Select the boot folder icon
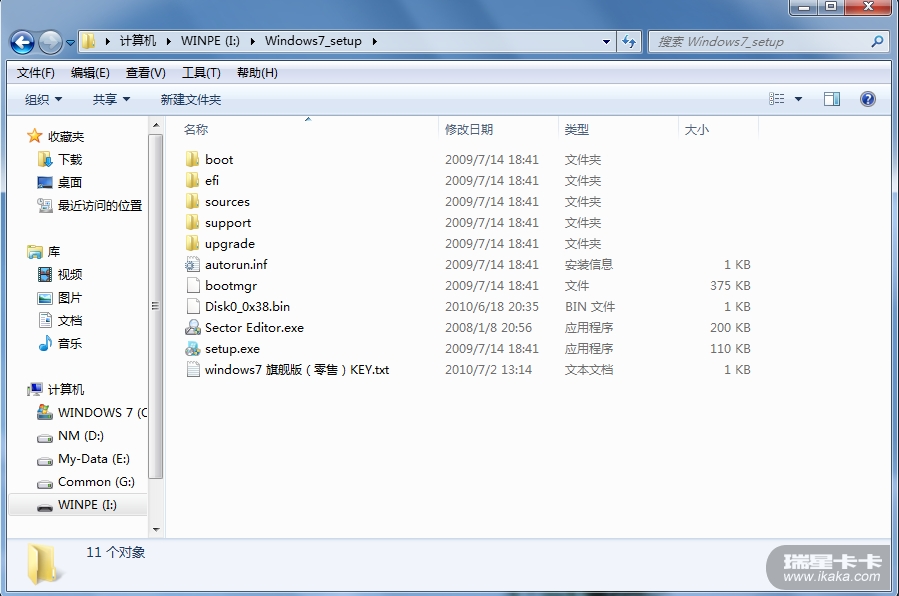This screenshot has height=596, width=899. [193, 159]
